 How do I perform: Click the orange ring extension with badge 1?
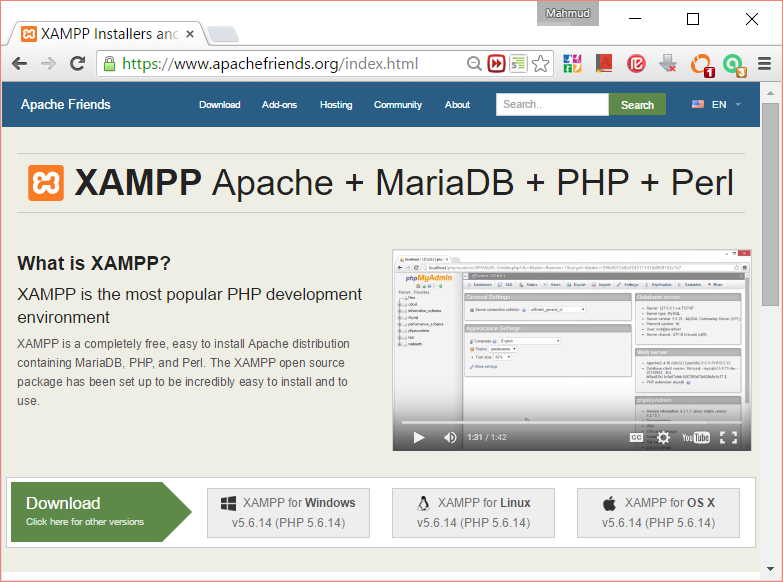[702, 65]
